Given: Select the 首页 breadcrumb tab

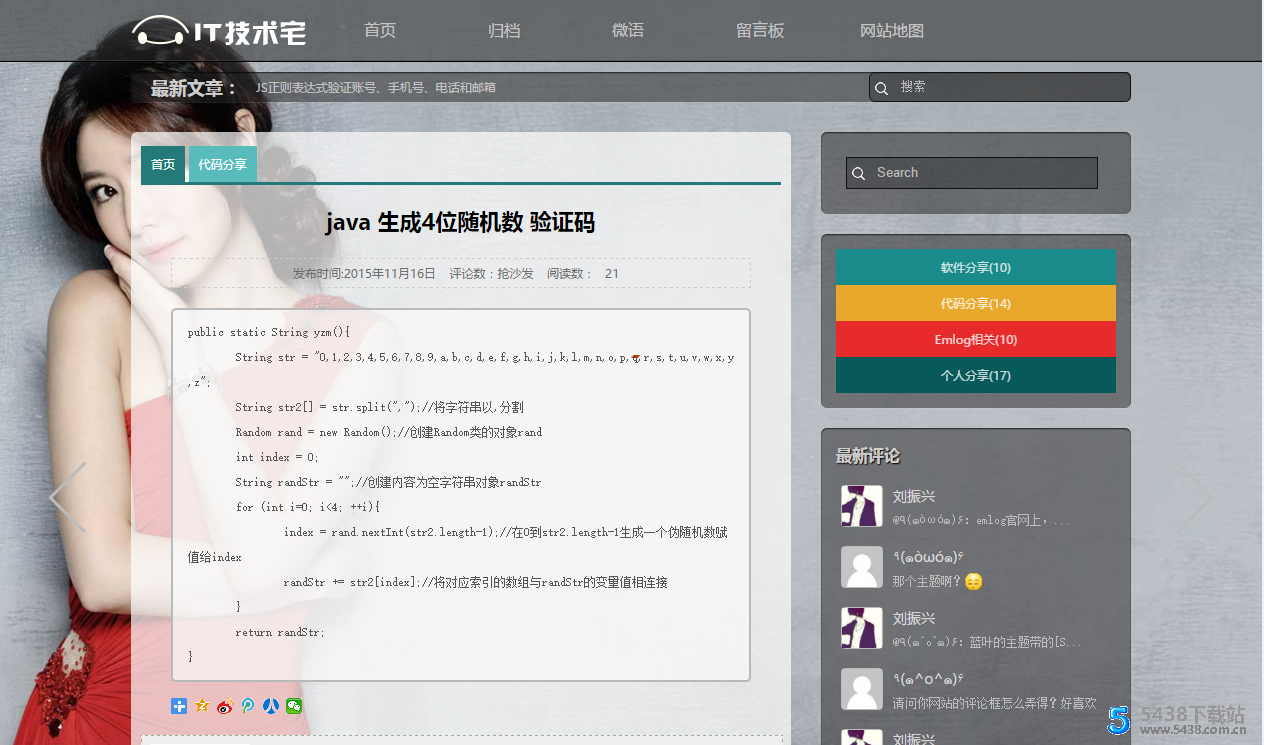Looking at the screenshot, I should (163, 165).
